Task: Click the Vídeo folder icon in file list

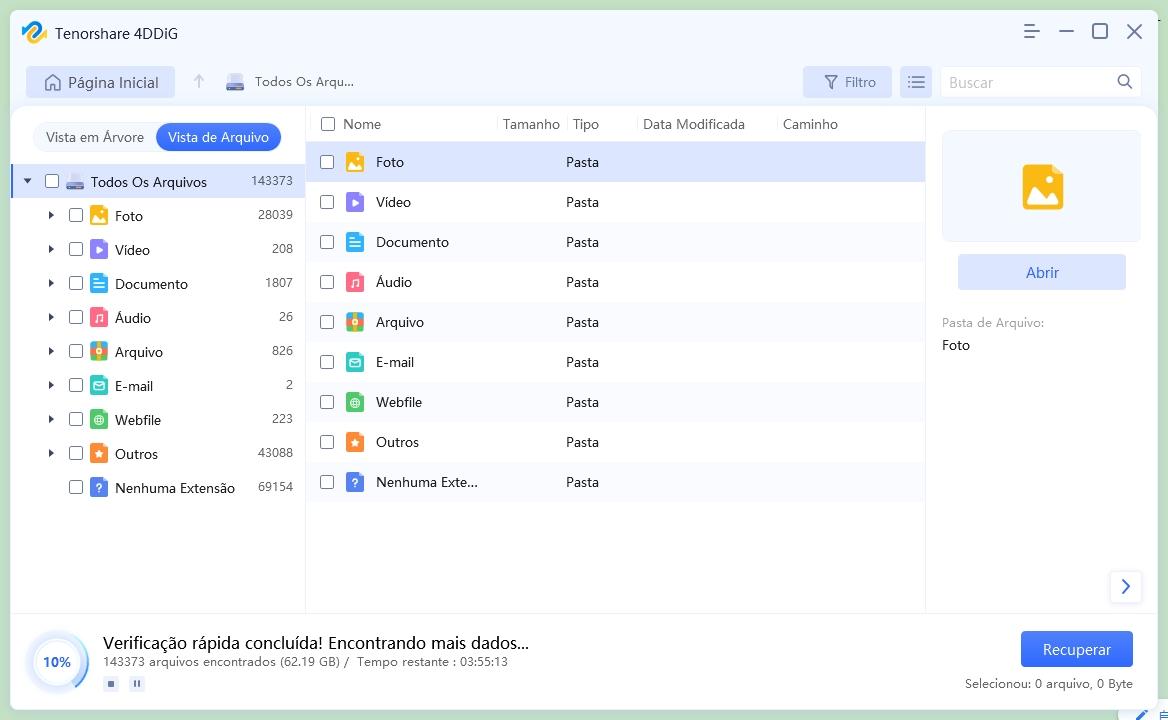Action: (355, 202)
